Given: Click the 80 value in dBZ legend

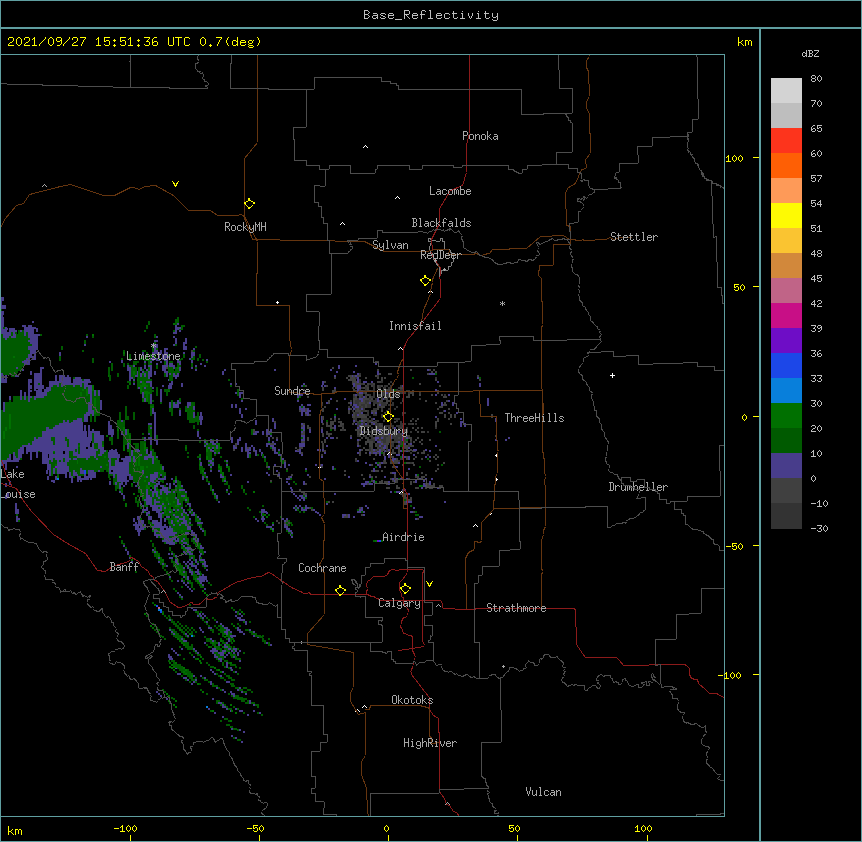Looking at the screenshot, I should 816,79.
